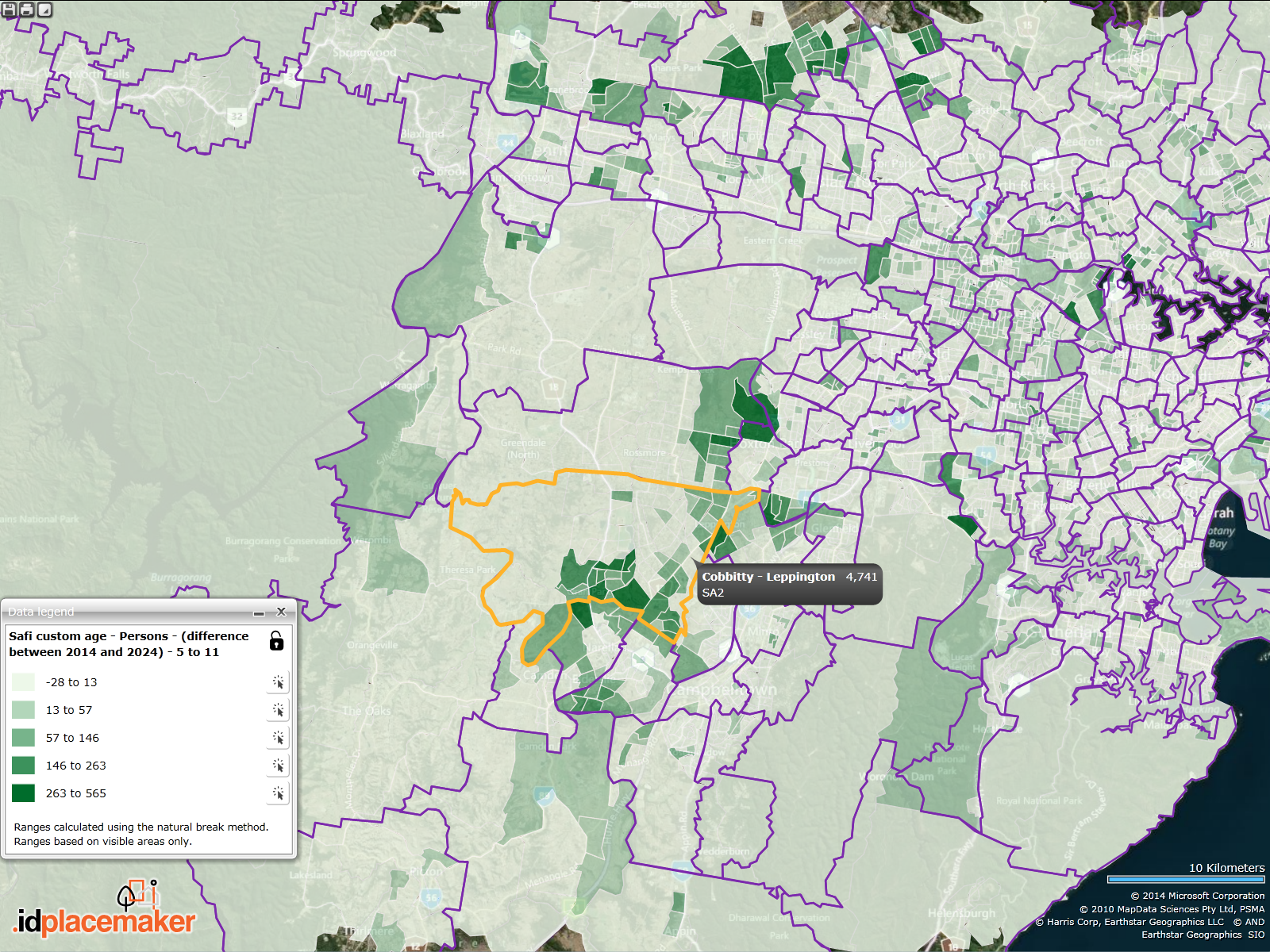The width and height of the screenshot is (1270, 952).
Task: Click the 13 to 57 color swatch
Action: coord(23,710)
